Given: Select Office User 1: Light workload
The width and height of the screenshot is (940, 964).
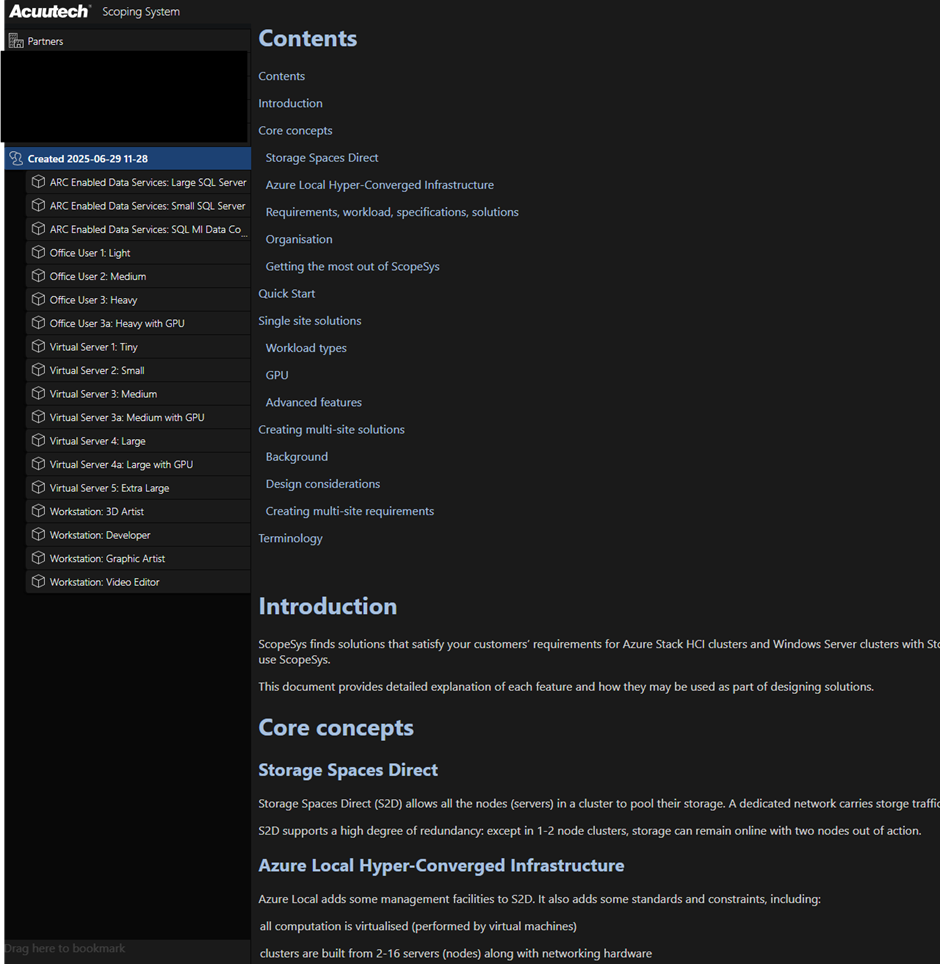Looking at the screenshot, I should pos(138,253).
